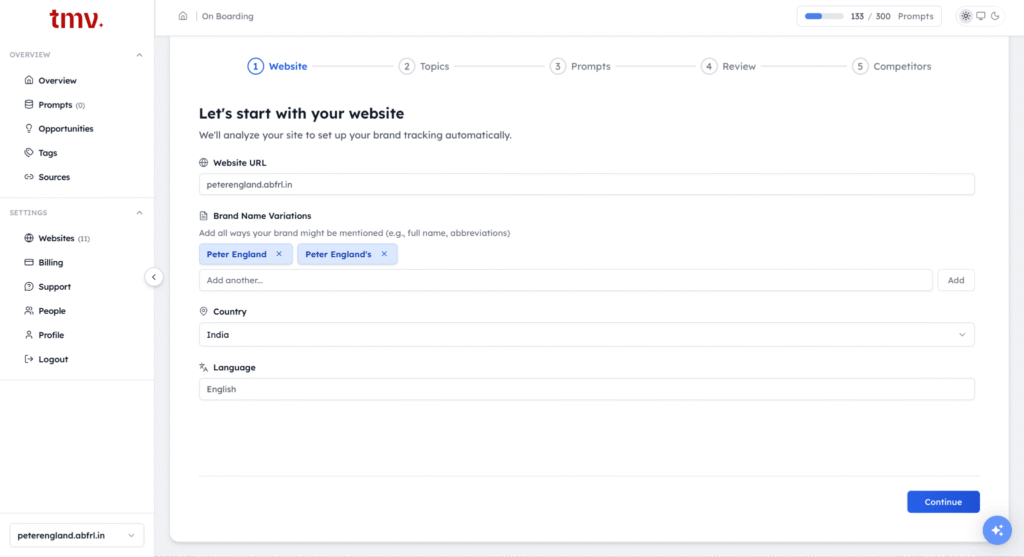Click the tmv. logo
The image size is (1024, 557).
(x=76, y=19)
